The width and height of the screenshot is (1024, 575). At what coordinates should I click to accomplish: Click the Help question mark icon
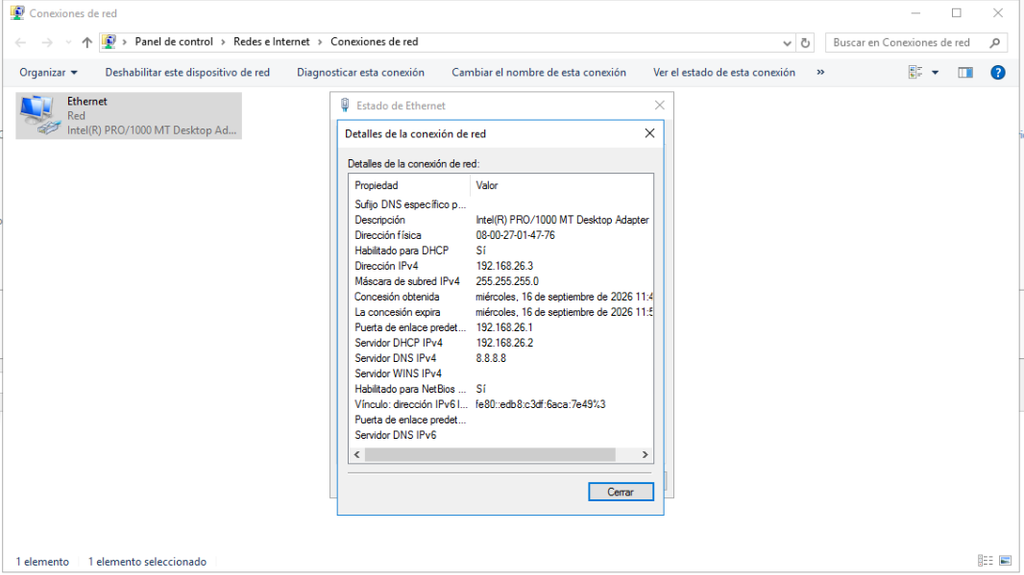997,73
